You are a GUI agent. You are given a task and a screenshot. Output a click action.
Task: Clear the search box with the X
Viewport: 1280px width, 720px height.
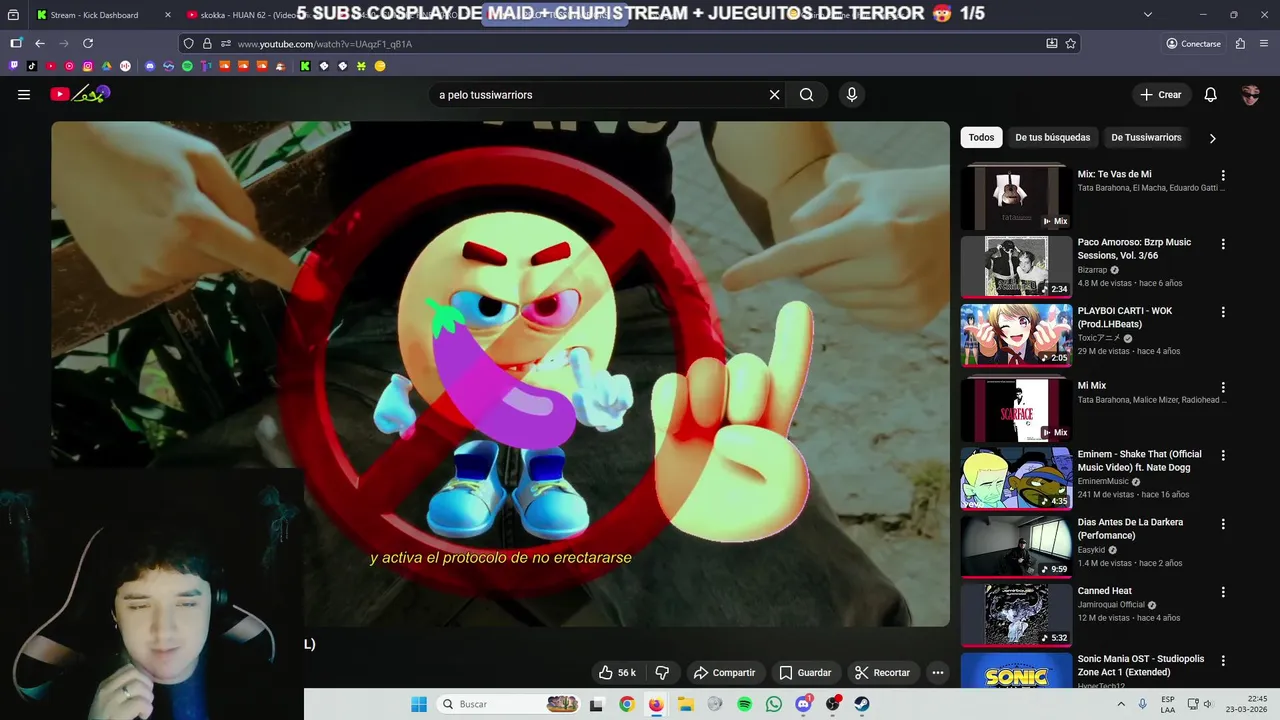pyautogui.click(x=774, y=95)
